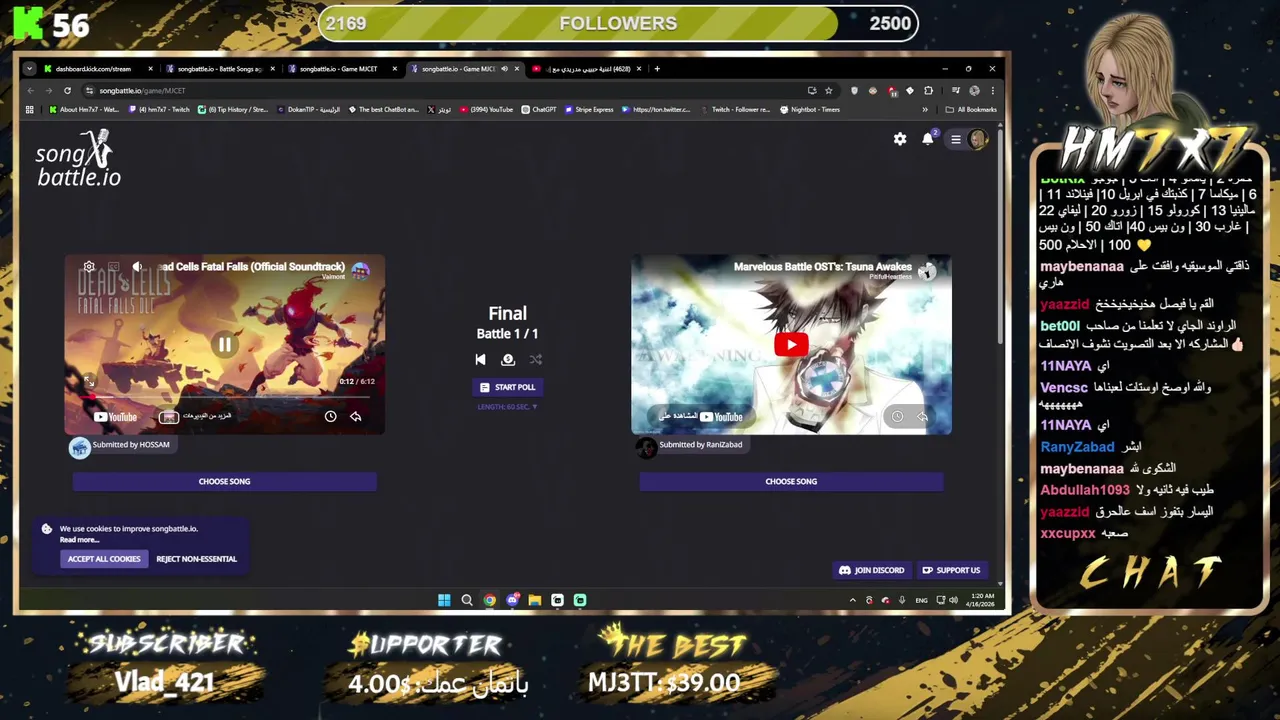Click the shuffle icon under Battle 1 / 1
The image size is (1280, 720).
pos(536,360)
